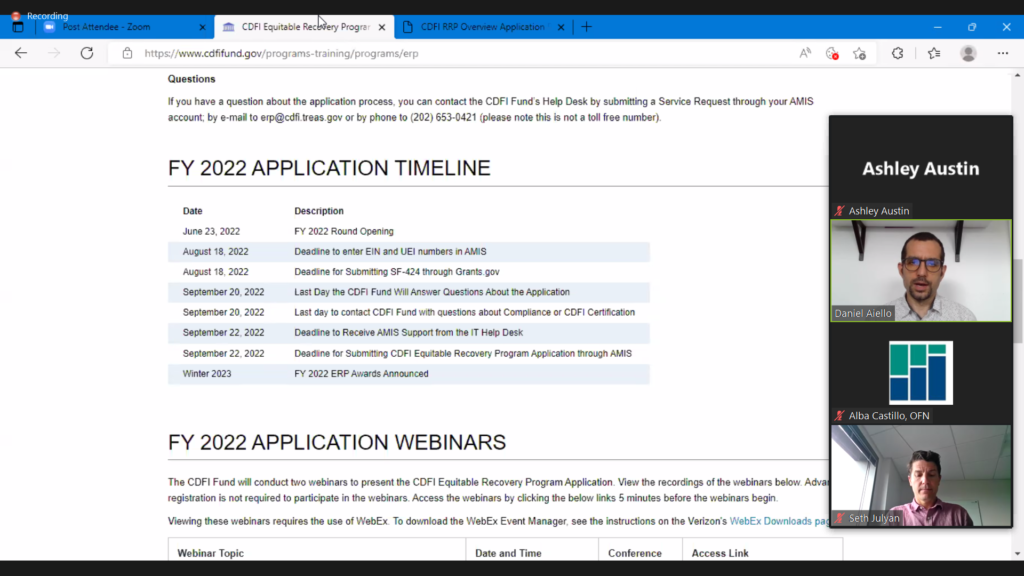1024x576 pixels.
Task: Select Alba Castillo OFN logo tile
Action: [x=921, y=372]
